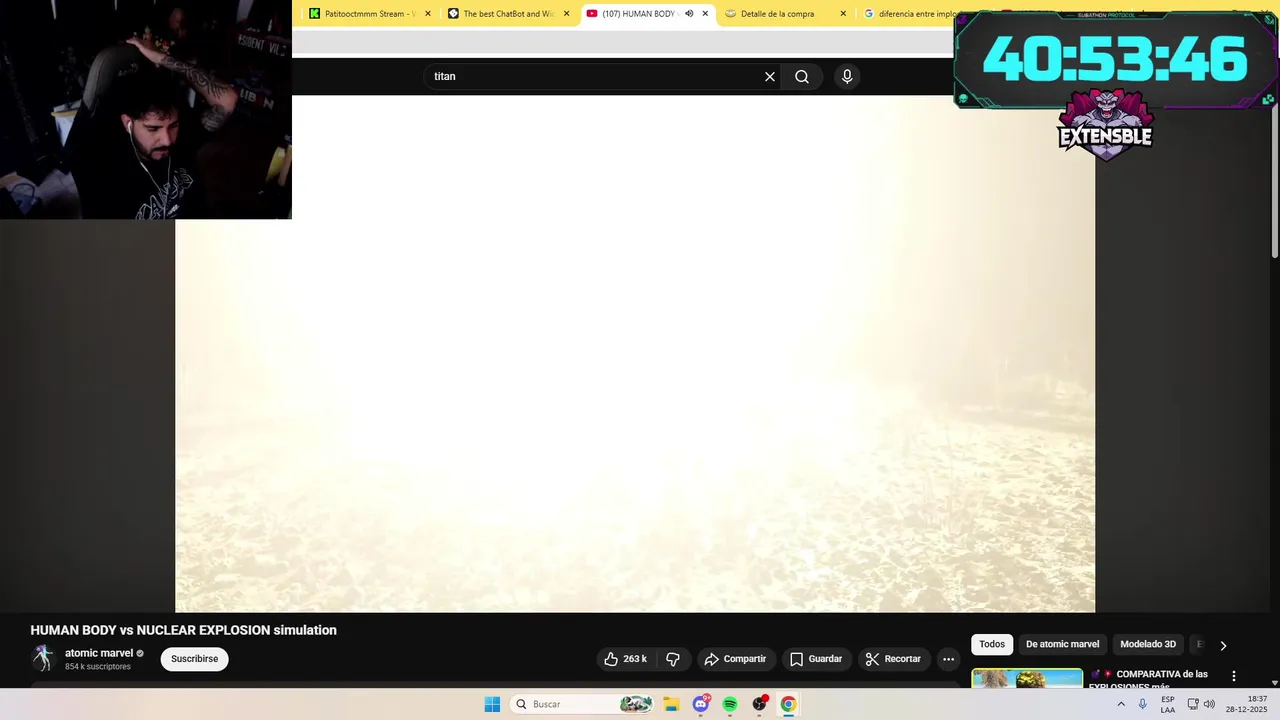
Task: Click the 854 k suscriptores text
Action: [x=98, y=667]
